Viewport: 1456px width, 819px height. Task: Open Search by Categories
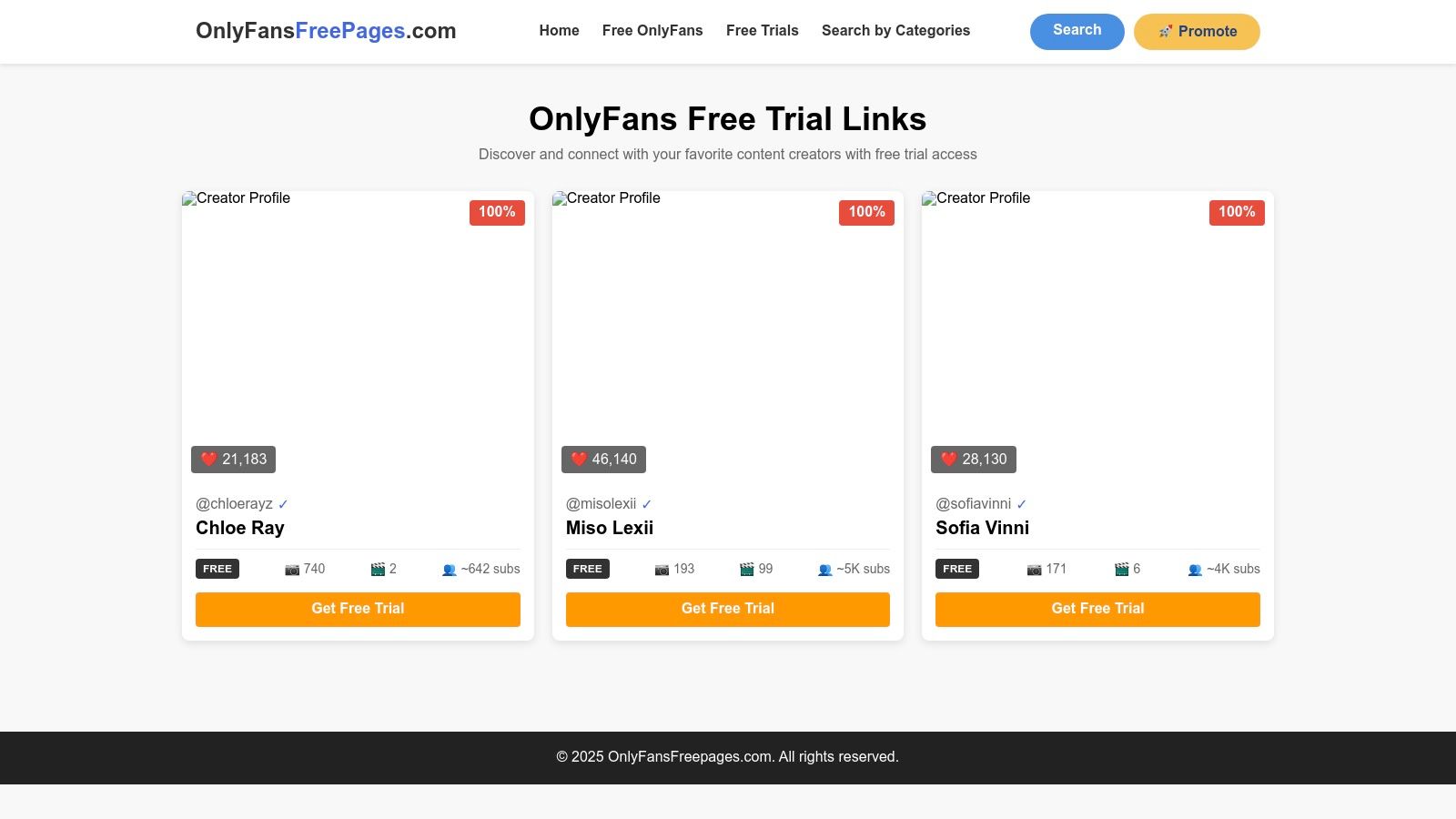pyautogui.click(x=895, y=30)
